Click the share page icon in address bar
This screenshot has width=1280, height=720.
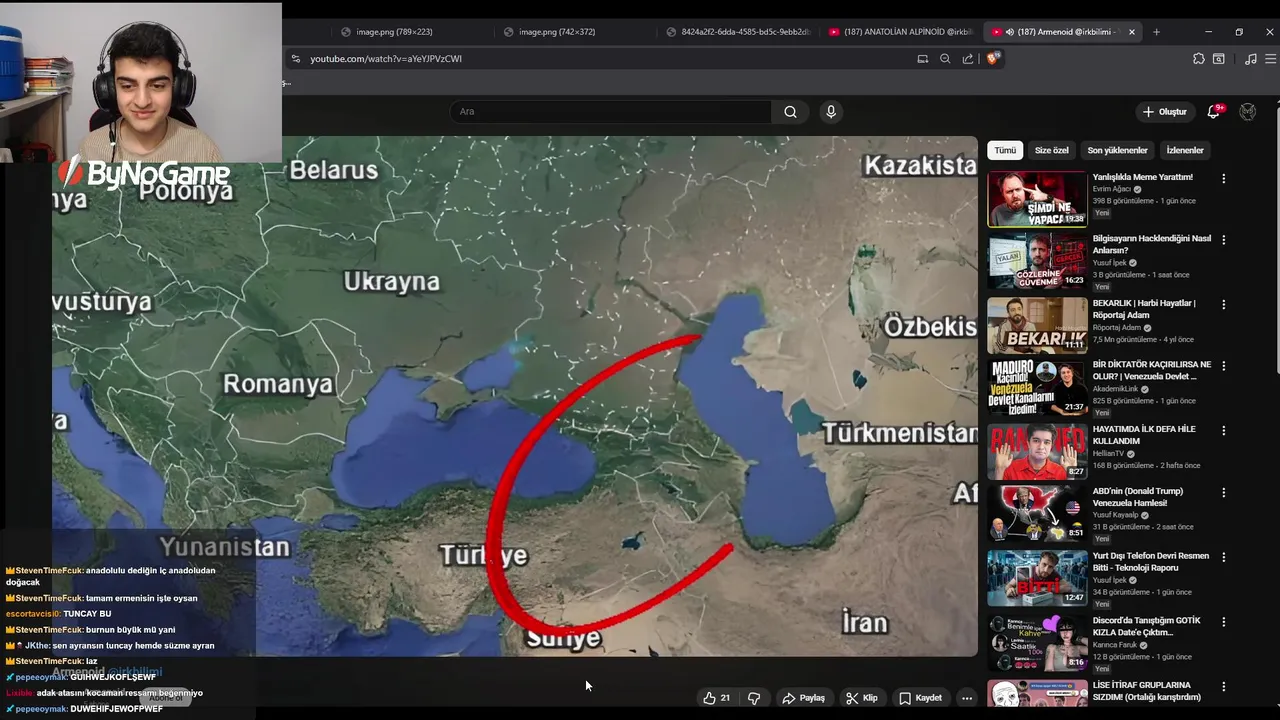pos(968,59)
